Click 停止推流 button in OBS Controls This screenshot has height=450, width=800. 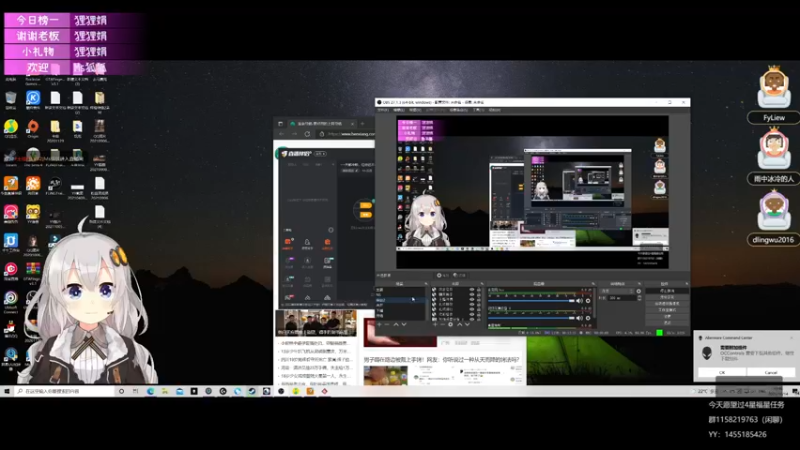click(x=667, y=291)
